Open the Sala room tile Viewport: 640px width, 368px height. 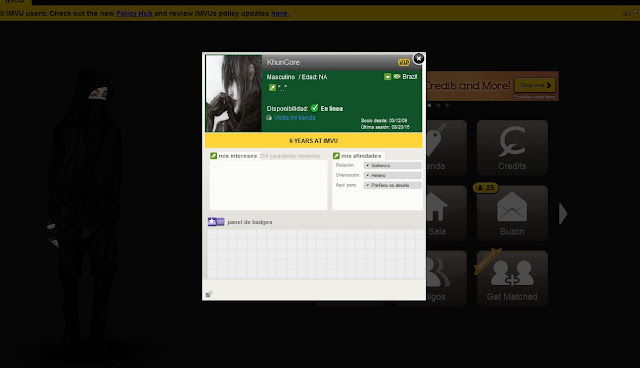click(446, 213)
